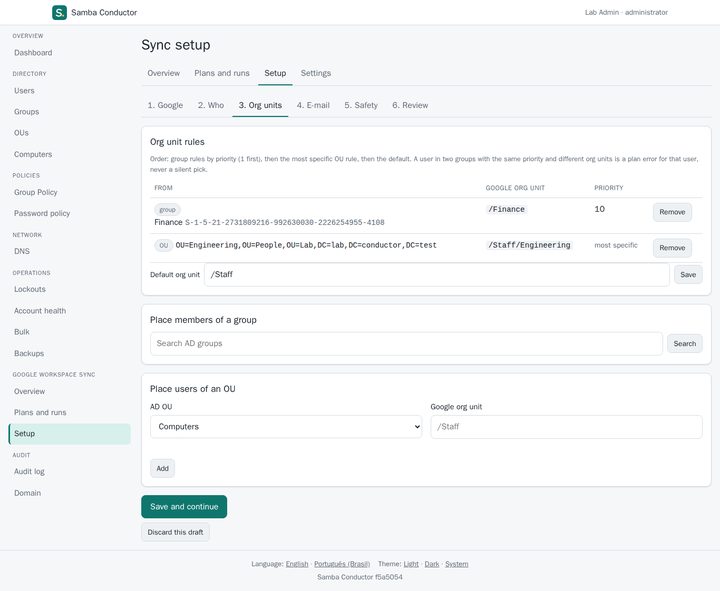Select step 3. Org units
This screenshot has height=591, width=720.
click(x=260, y=106)
